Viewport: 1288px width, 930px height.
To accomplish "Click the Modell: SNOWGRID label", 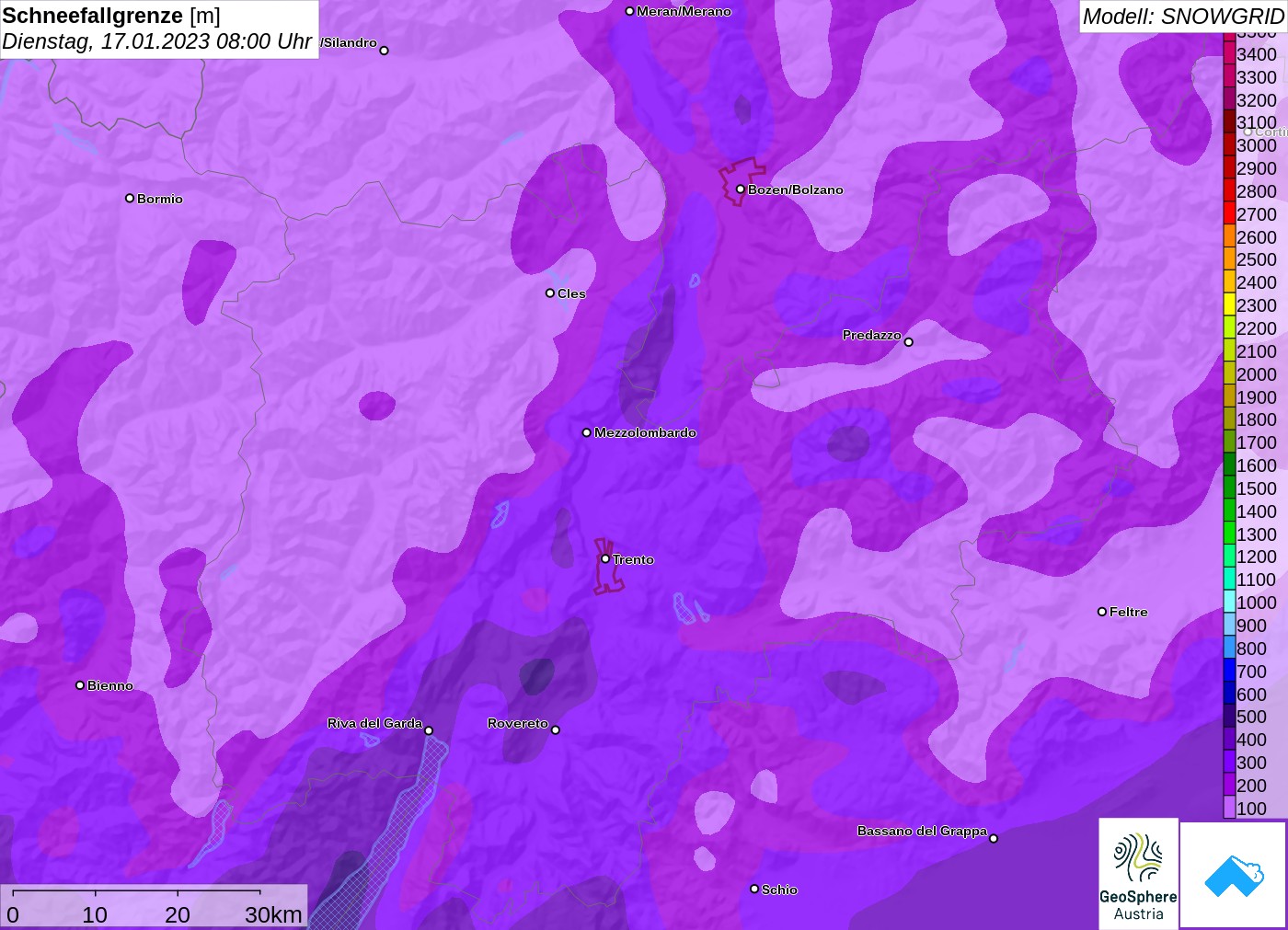I will point(1183,17).
